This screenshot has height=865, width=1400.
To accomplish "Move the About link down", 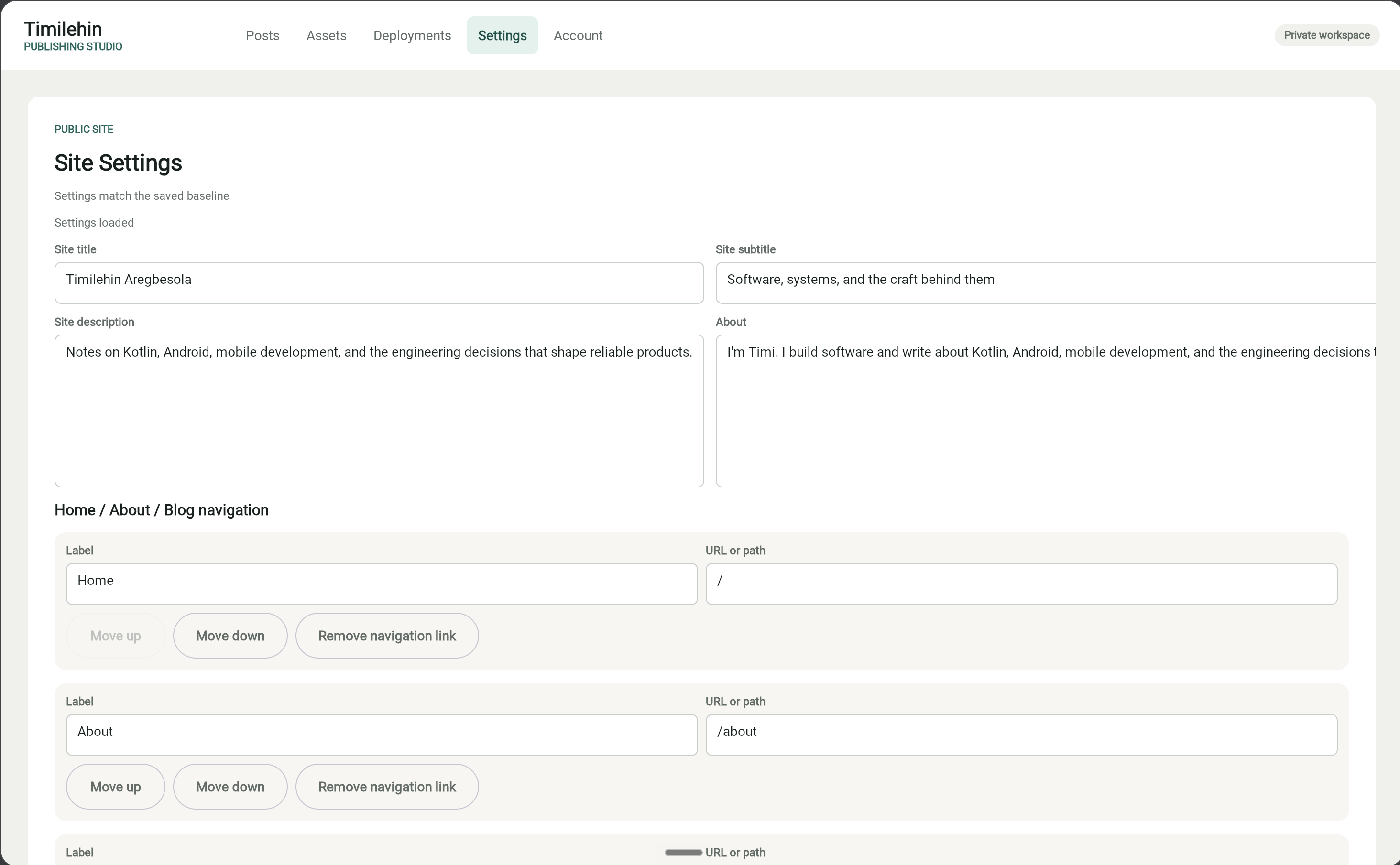I will point(230,787).
